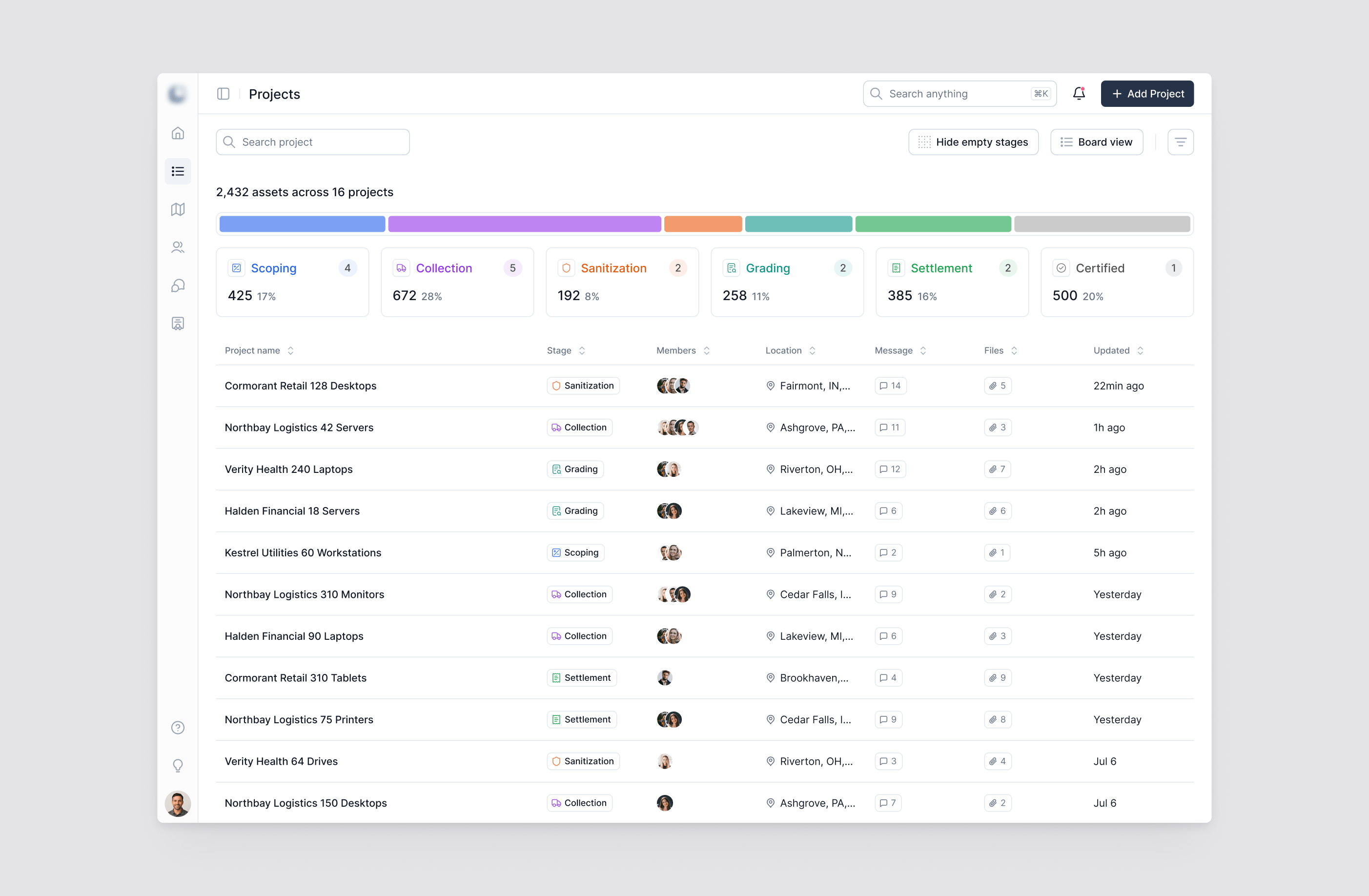Collapse the sidebar panel toggle

click(x=223, y=94)
